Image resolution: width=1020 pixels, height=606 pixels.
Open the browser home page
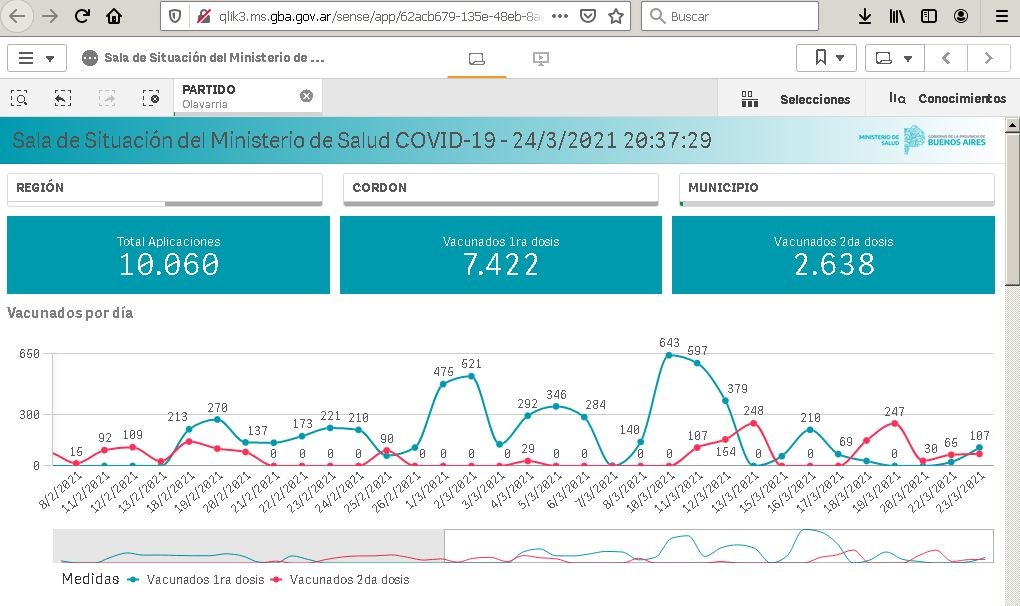coord(114,16)
